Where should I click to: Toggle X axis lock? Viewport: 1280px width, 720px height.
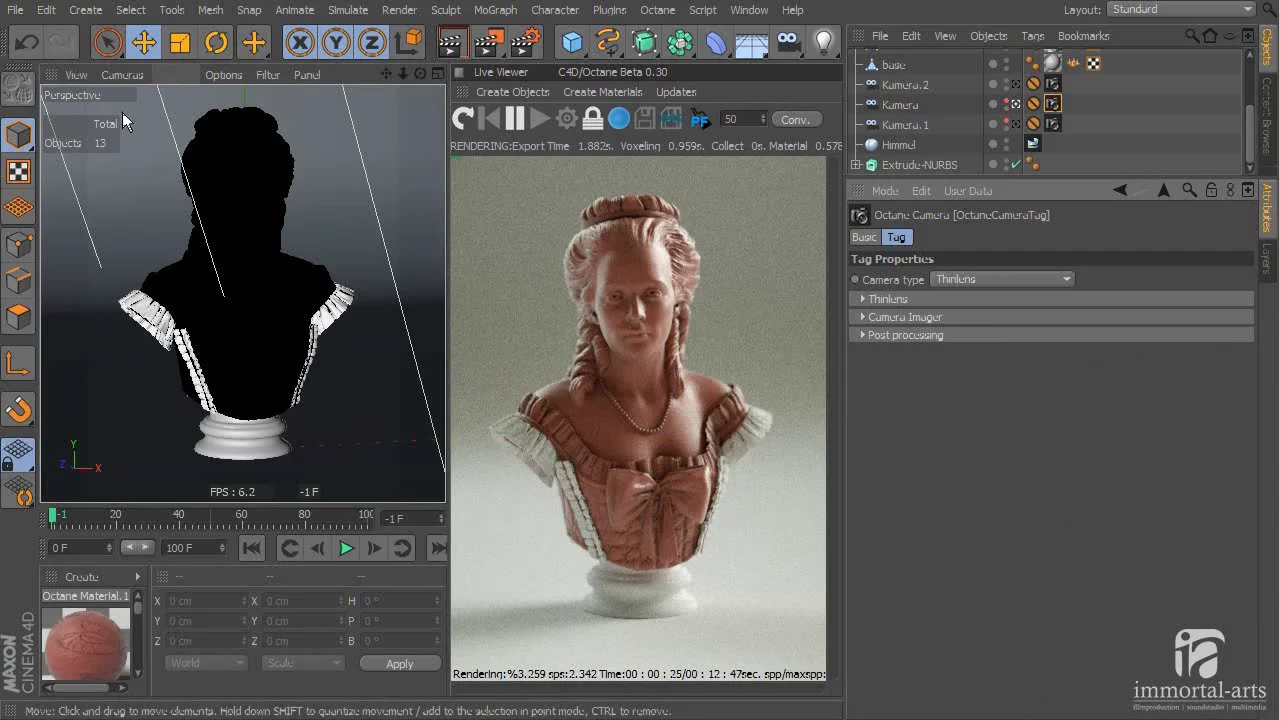pos(299,42)
